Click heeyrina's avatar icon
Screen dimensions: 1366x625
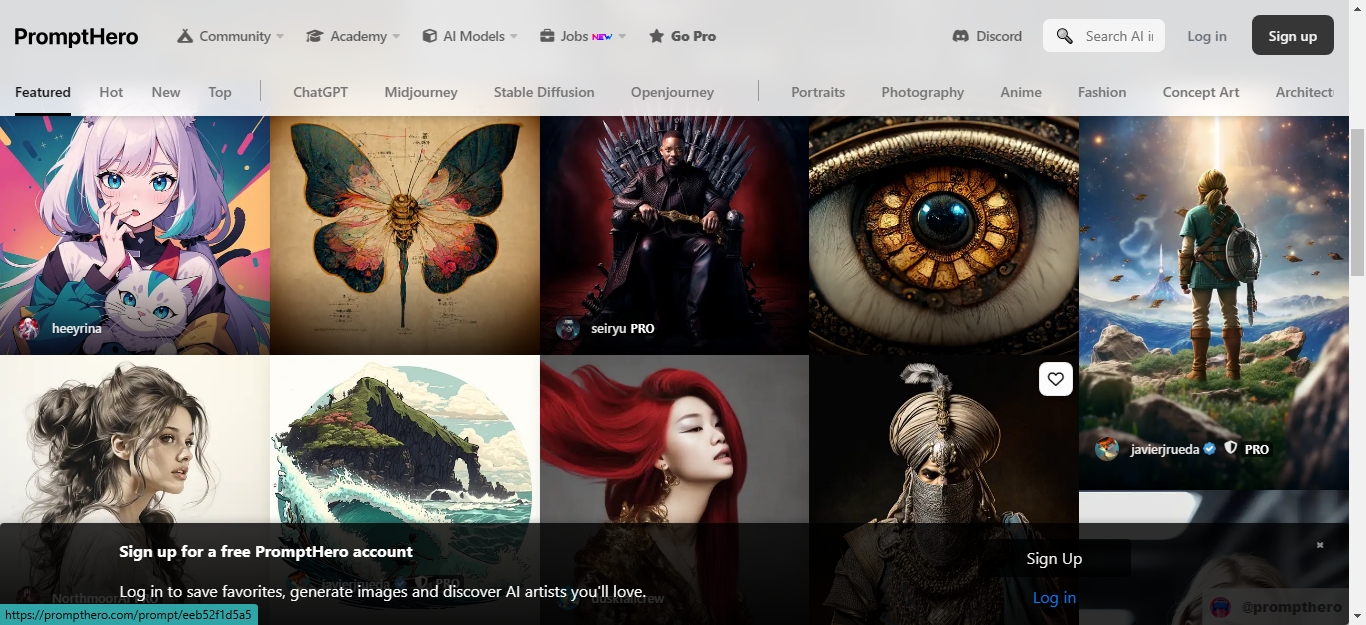[x=28, y=328]
